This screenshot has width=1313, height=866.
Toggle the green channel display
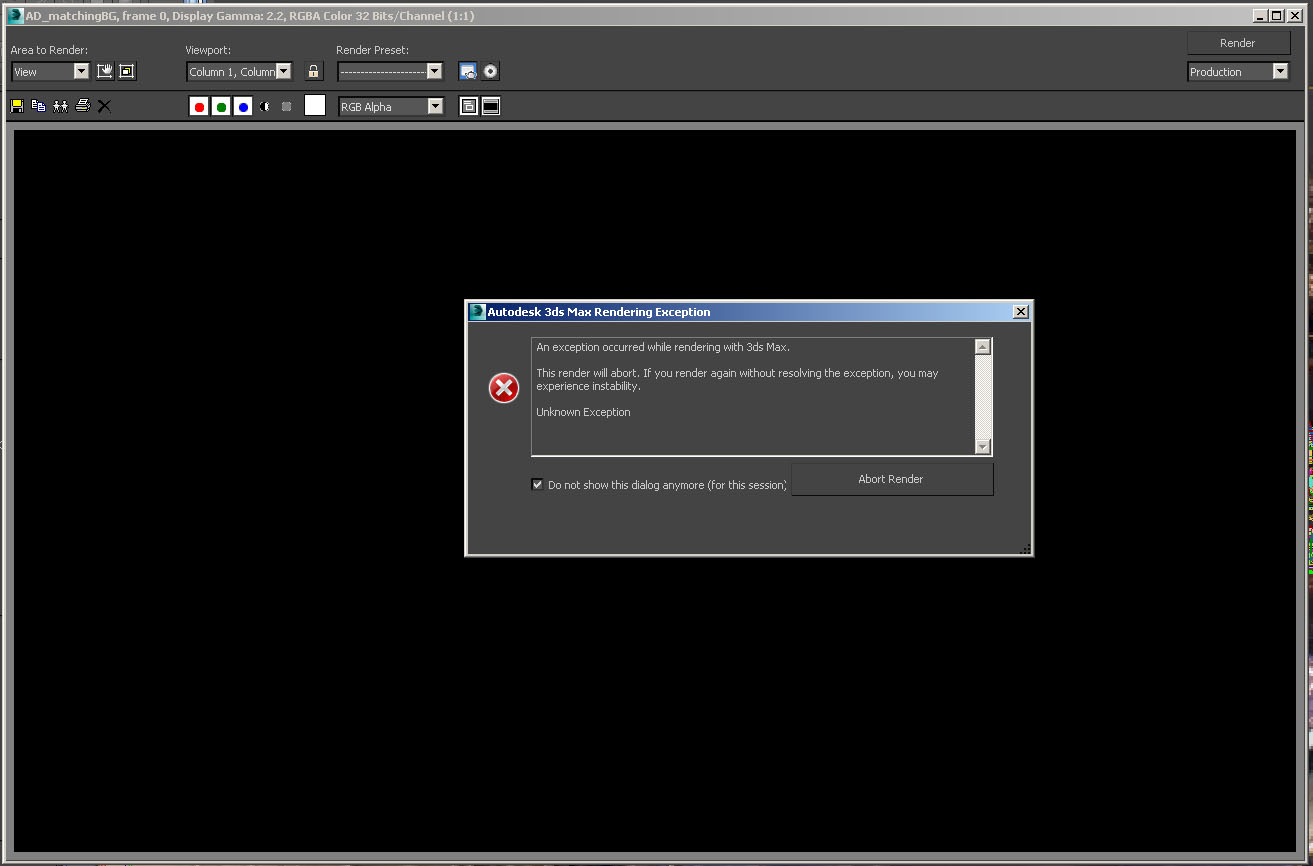pyautogui.click(x=221, y=106)
